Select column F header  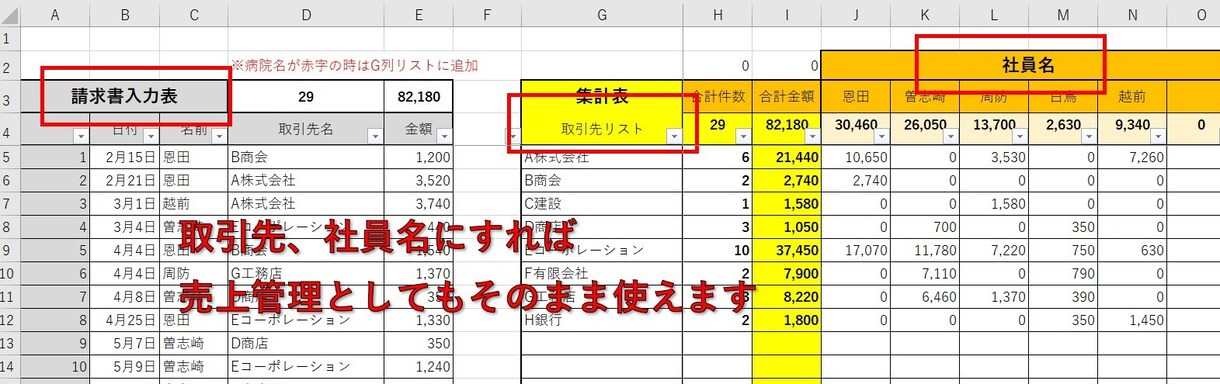point(487,14)
